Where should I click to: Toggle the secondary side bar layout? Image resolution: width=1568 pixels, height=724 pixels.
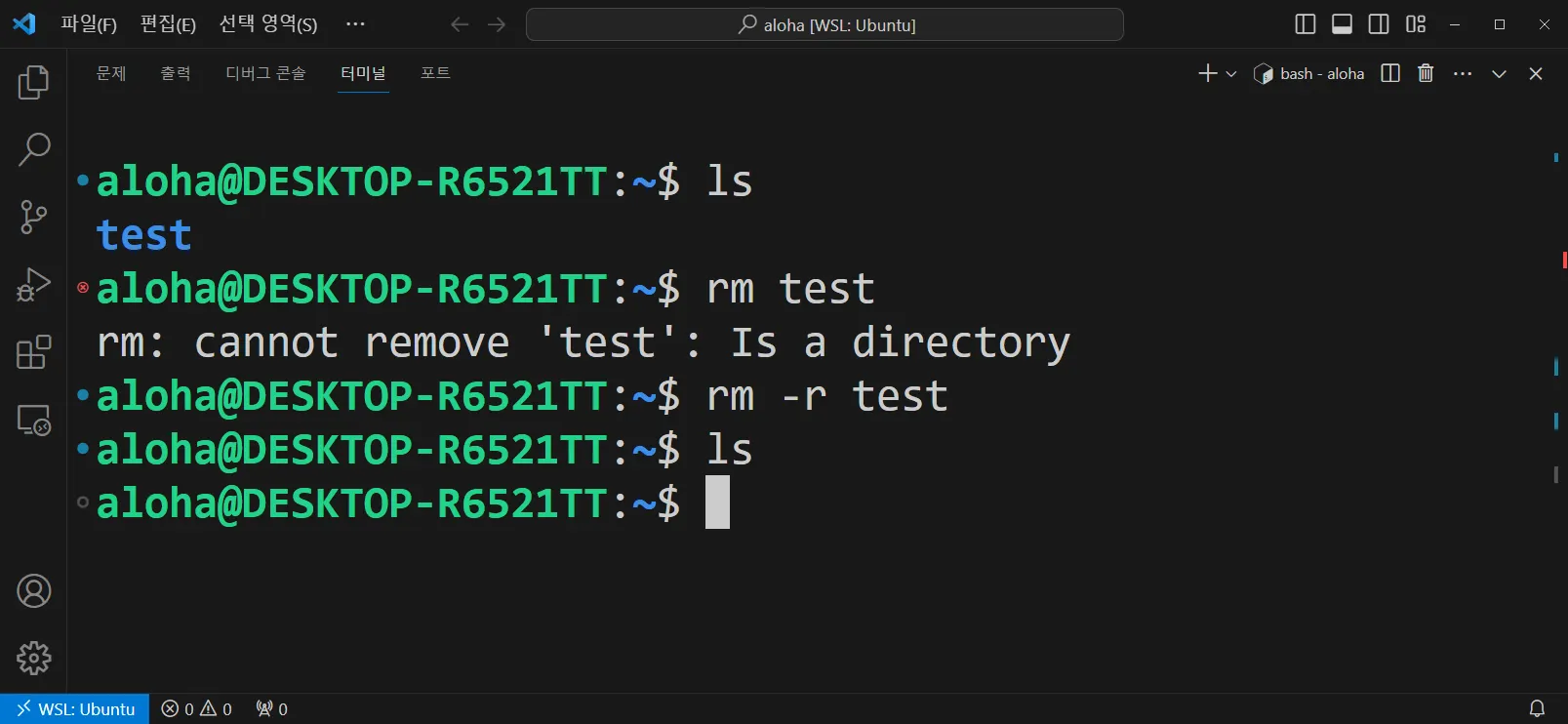pyautogui.click(x=1379, y=24)
